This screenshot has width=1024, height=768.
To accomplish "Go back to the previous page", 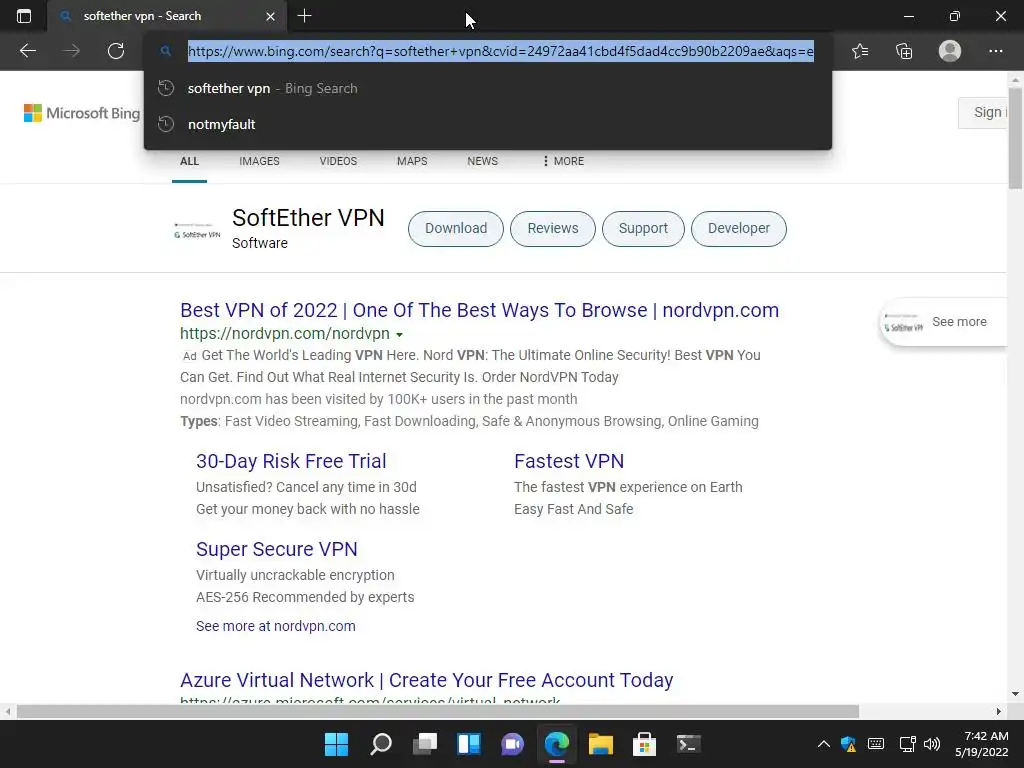I will [27, 51].
